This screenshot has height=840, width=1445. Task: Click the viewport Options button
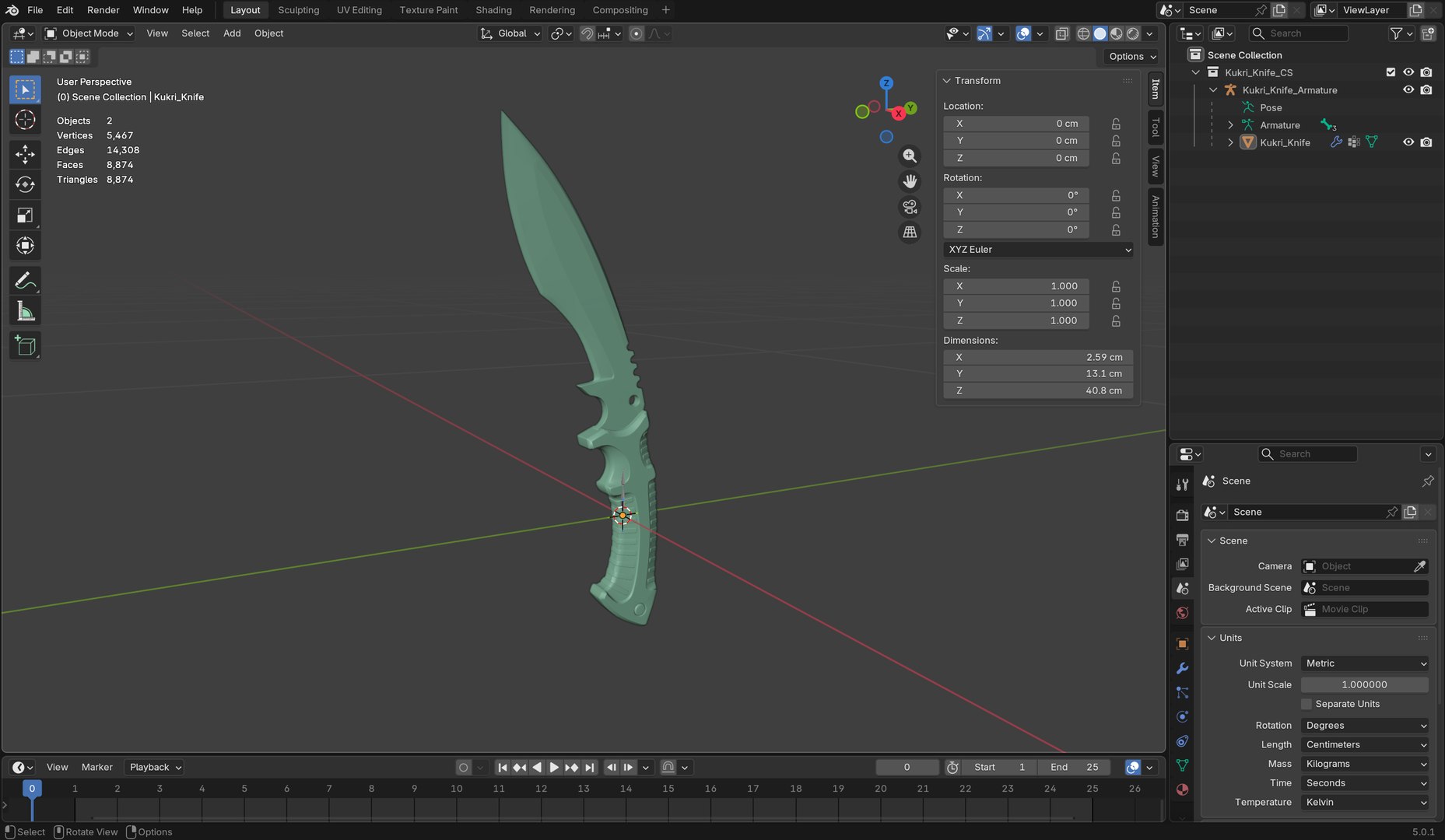point(1131,56)
